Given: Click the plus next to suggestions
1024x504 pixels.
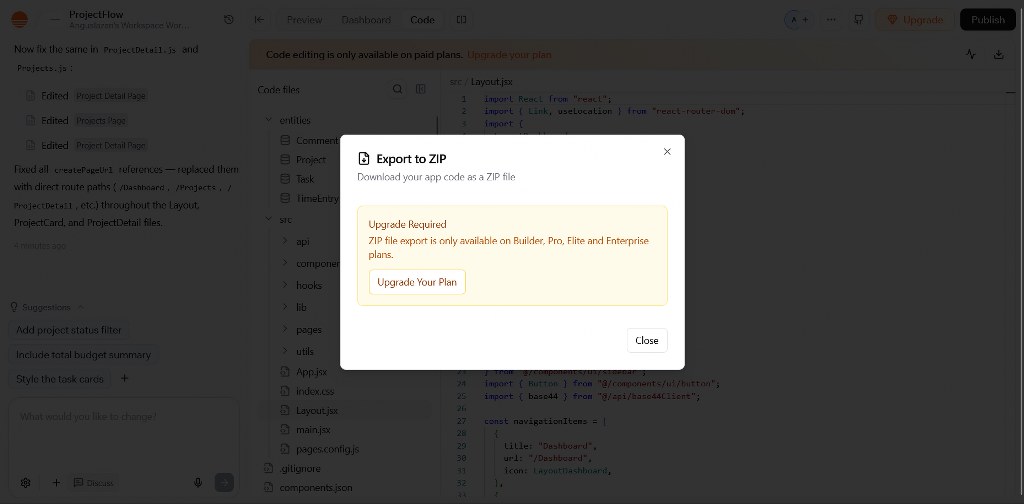Looking at the screenshot, I should (x=125, y=379).
